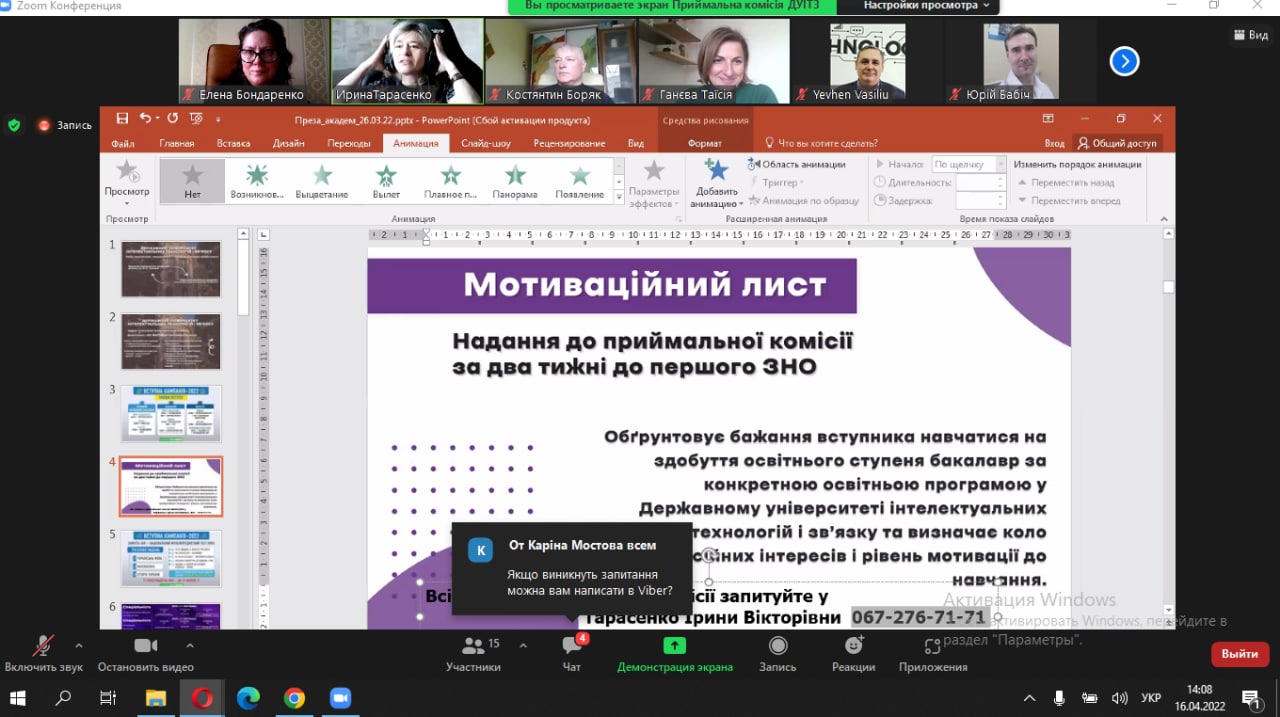
Task: Open 'Область анимации' pane
Action: 796,164
